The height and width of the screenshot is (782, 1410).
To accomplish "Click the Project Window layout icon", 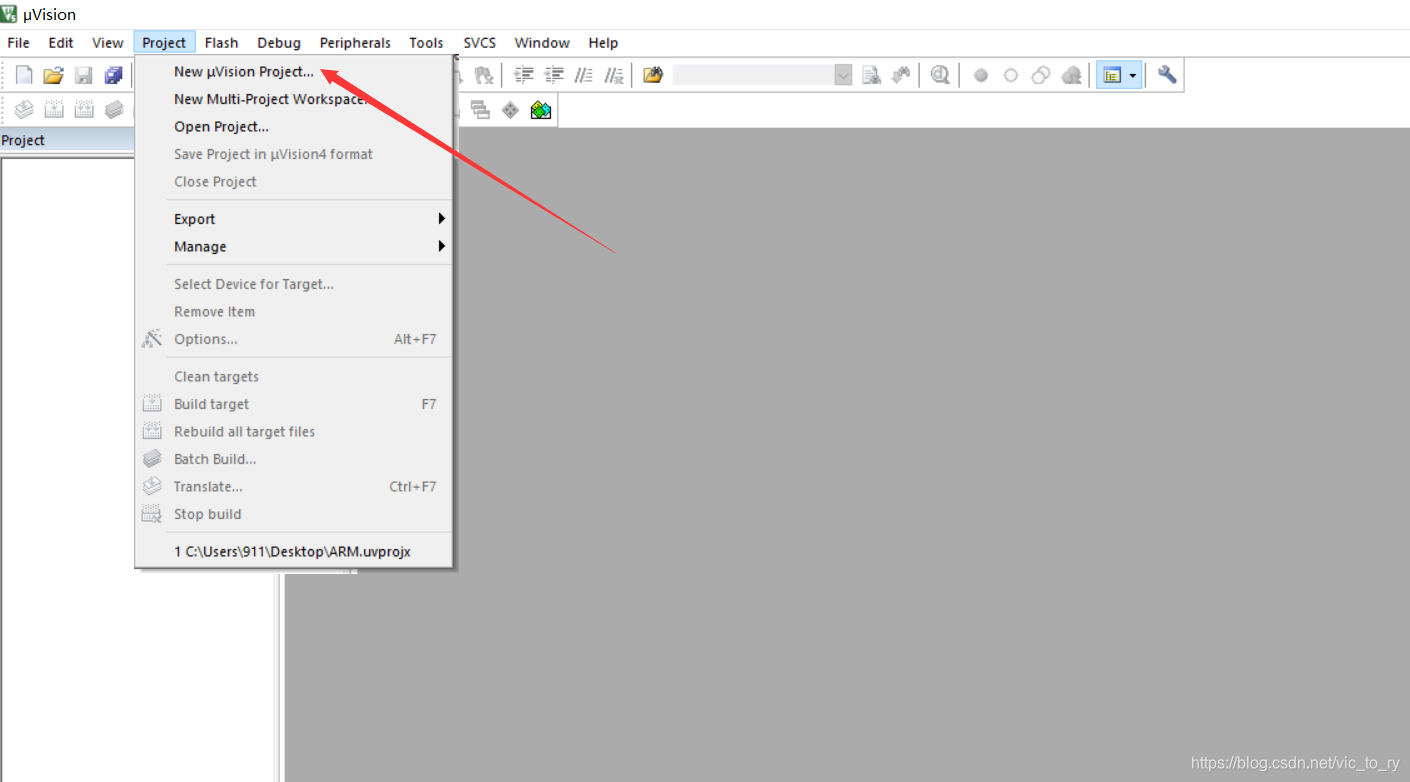I will click(x=1111, y=75).
